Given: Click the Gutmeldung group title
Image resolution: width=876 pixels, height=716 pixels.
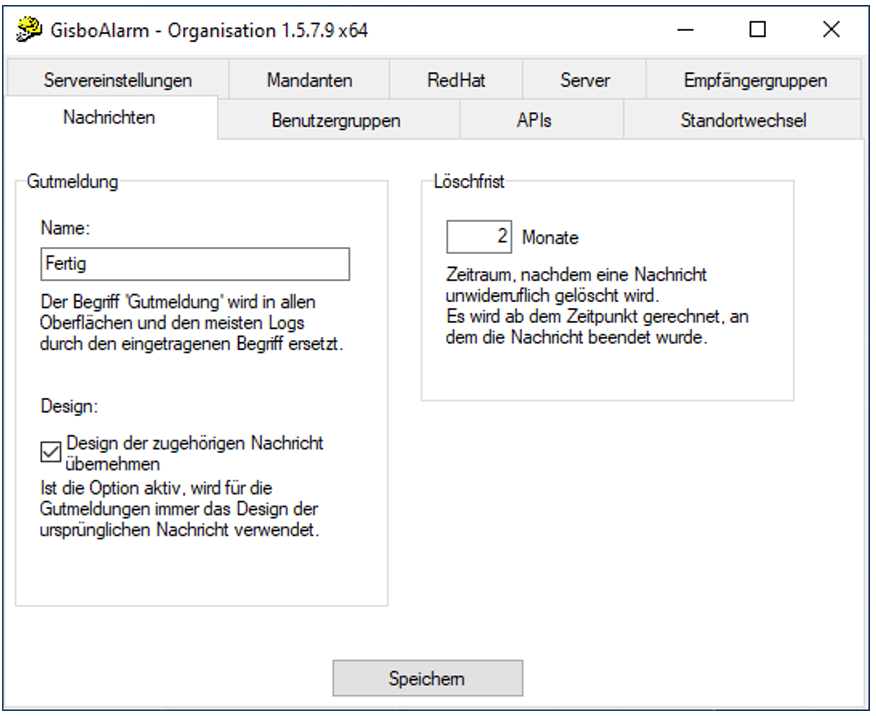Looking at the screenshot, I should click(x=73, y=182).
